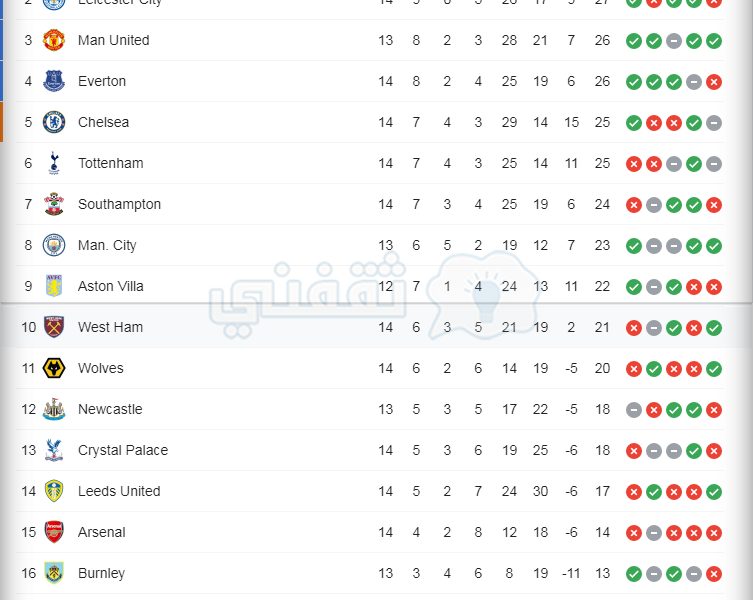
Task: Click the Burnley club crest
Action: (x=54, y=573)
